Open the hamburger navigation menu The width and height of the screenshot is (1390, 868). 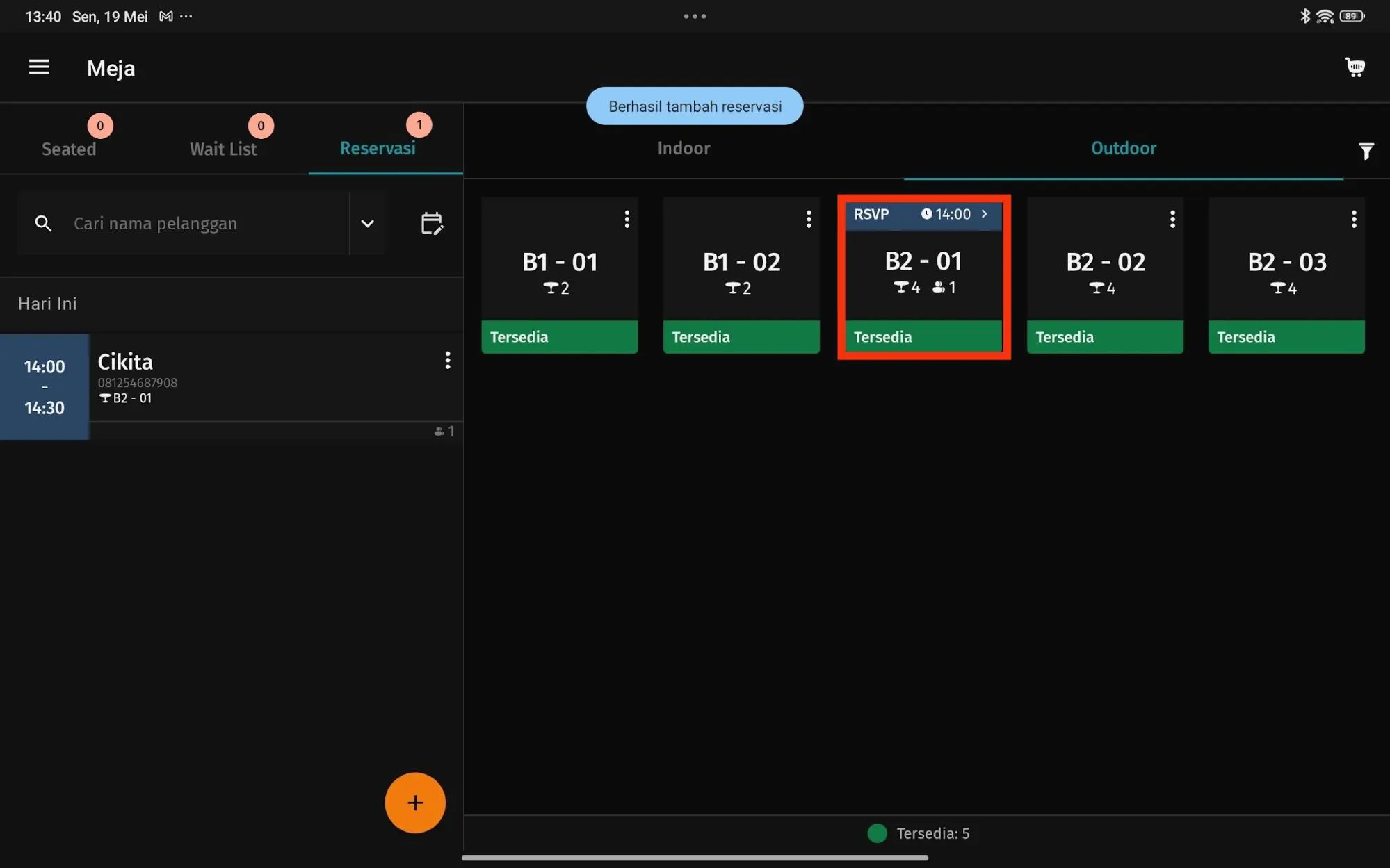[x=39, y=67]
